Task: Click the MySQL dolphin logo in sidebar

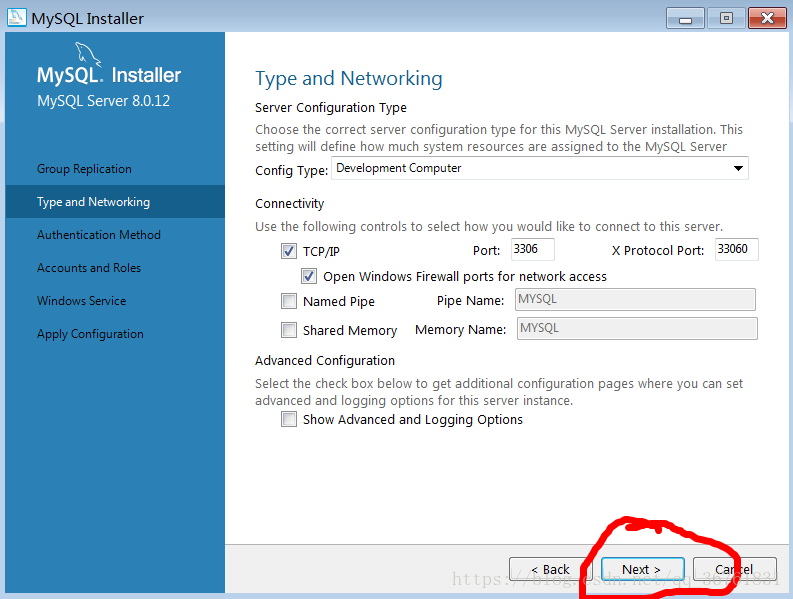Action: (88, 55)
